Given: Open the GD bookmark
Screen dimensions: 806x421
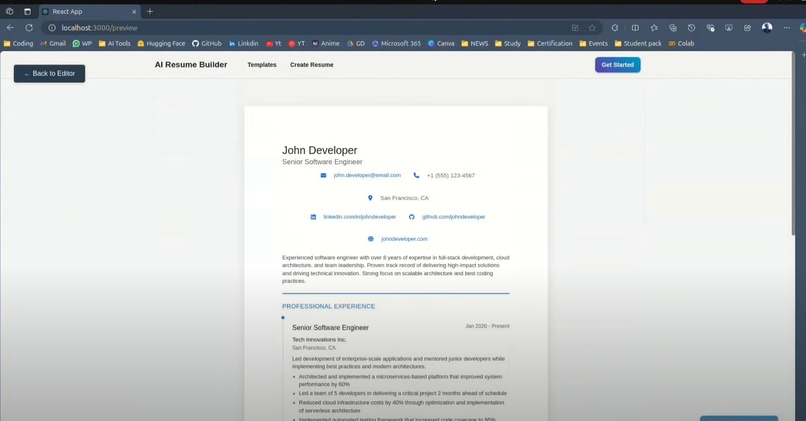Looking at the screenshot, I should point(356,44).
